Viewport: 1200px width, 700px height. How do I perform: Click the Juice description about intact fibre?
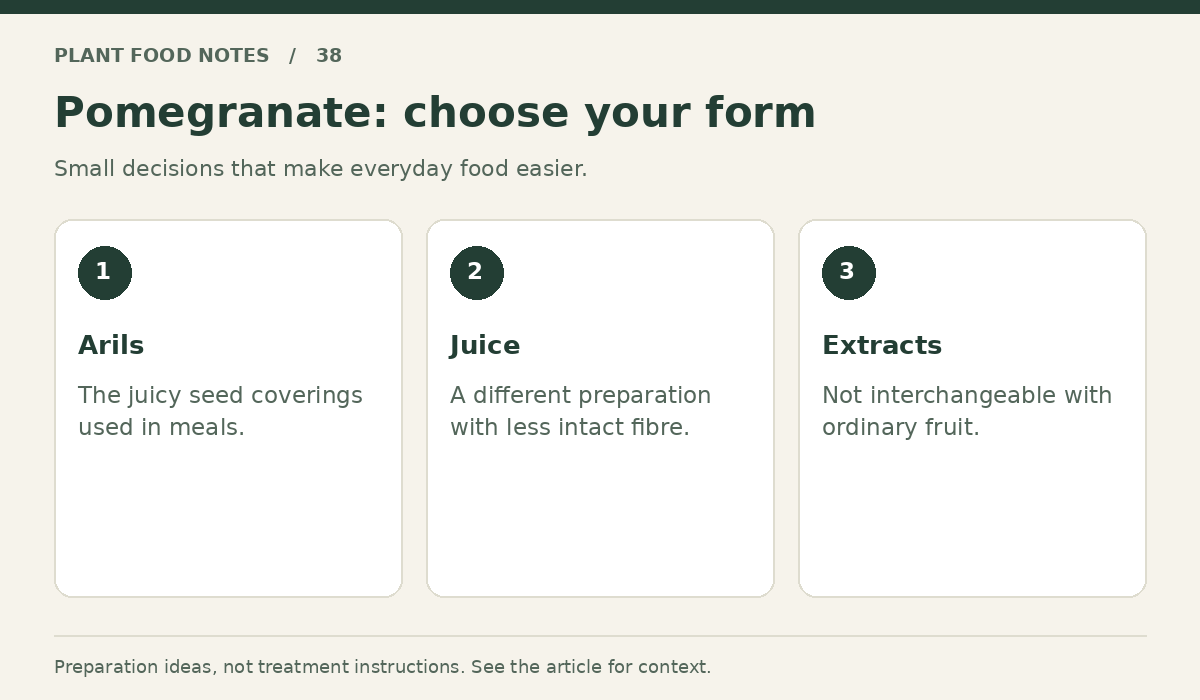point(580,411)
